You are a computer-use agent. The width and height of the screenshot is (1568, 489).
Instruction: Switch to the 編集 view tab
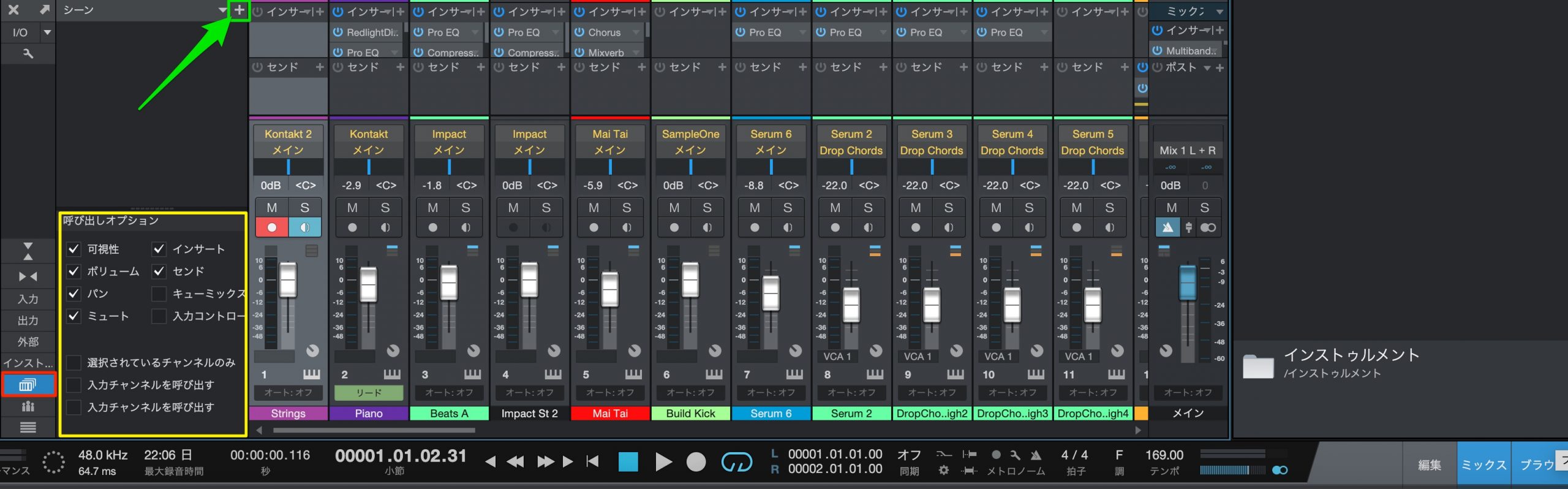pyautogui.click(x=1430, y=465)
